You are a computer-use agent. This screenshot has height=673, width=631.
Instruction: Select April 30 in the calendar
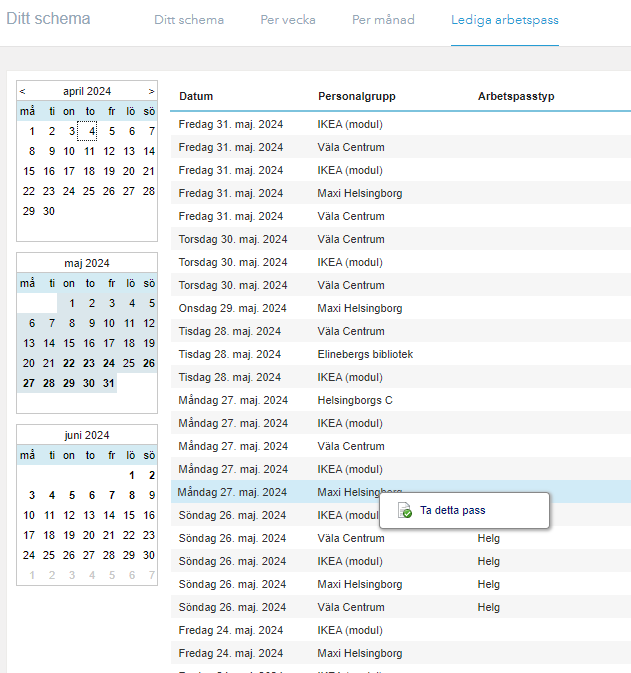[49, 211]
